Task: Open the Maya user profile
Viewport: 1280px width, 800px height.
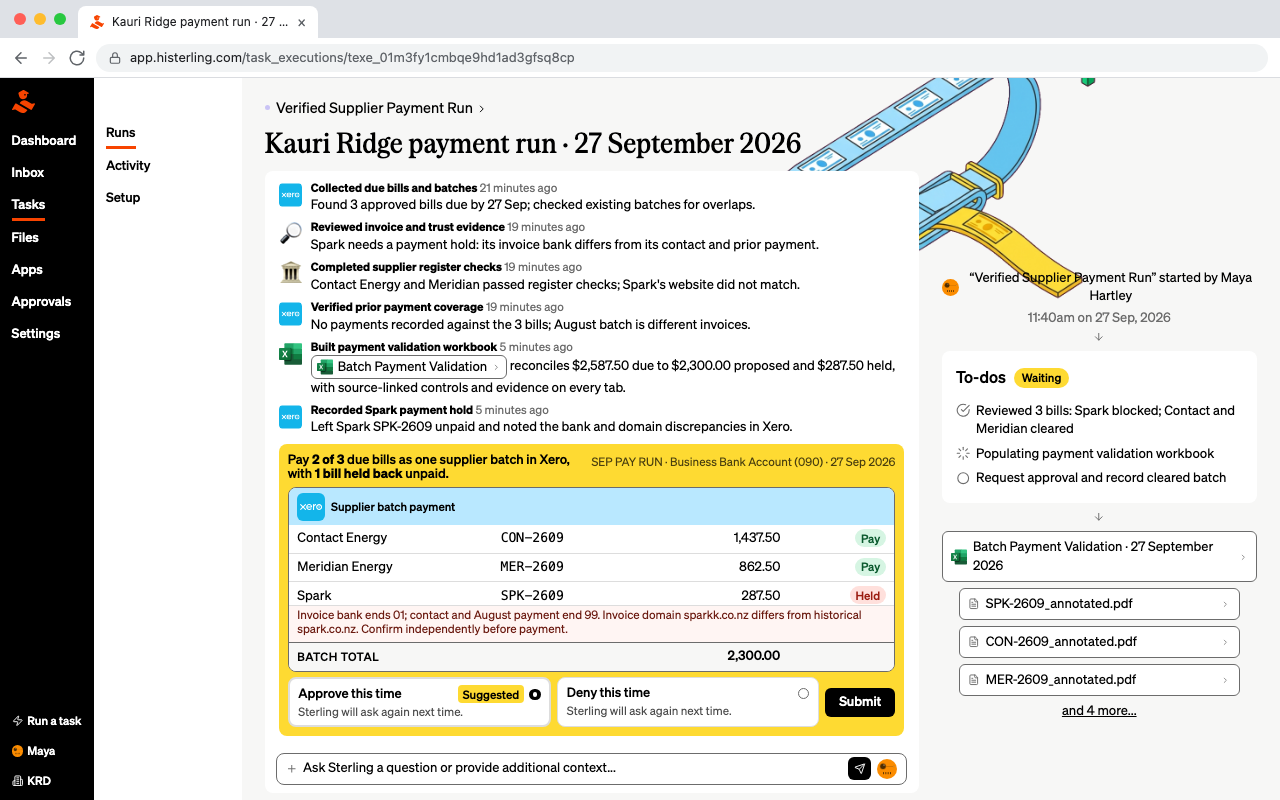Action: point(33,751)
